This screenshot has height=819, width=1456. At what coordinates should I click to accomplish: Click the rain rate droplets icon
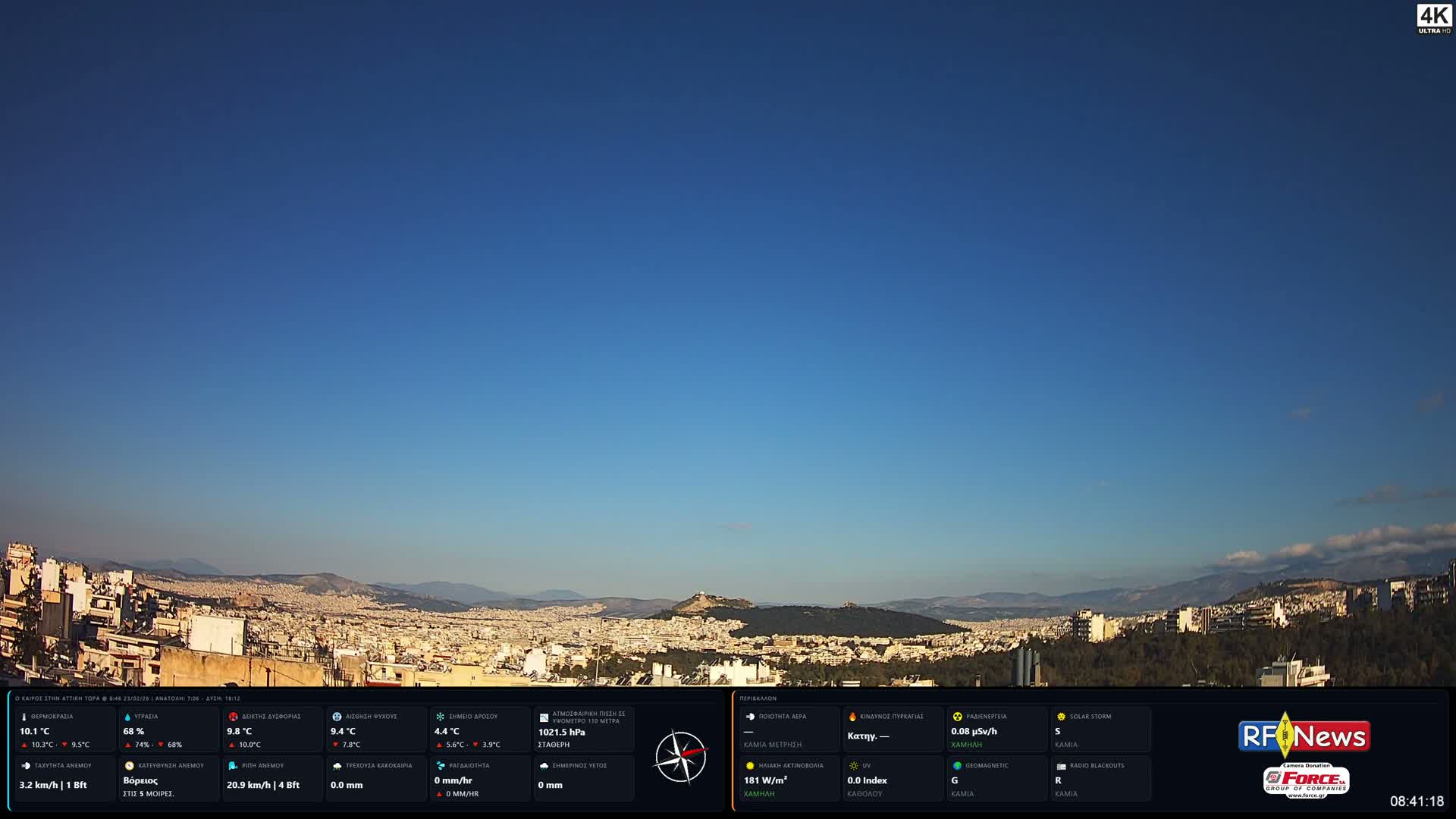point(440,766)
